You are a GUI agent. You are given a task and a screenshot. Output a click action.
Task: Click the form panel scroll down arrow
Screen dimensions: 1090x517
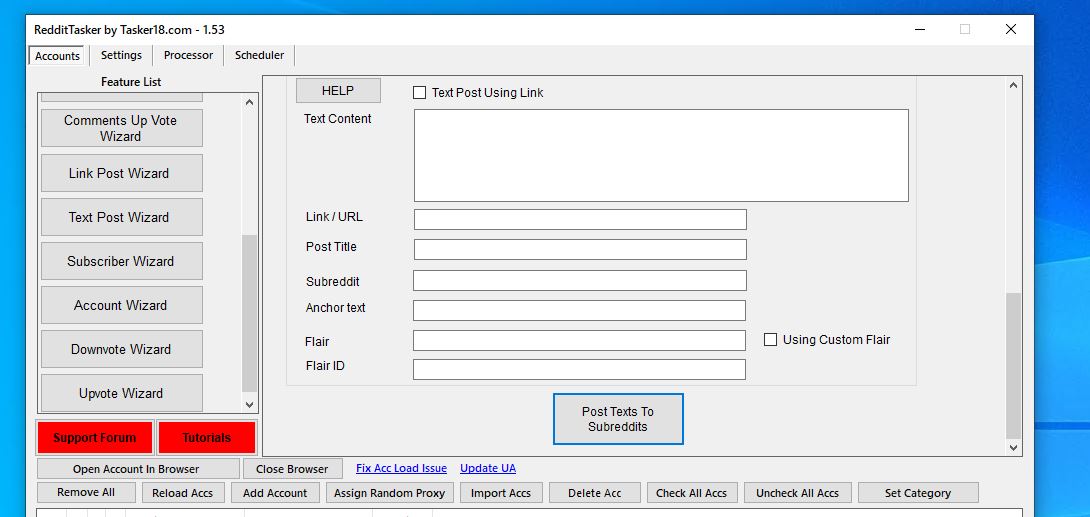1014,448
